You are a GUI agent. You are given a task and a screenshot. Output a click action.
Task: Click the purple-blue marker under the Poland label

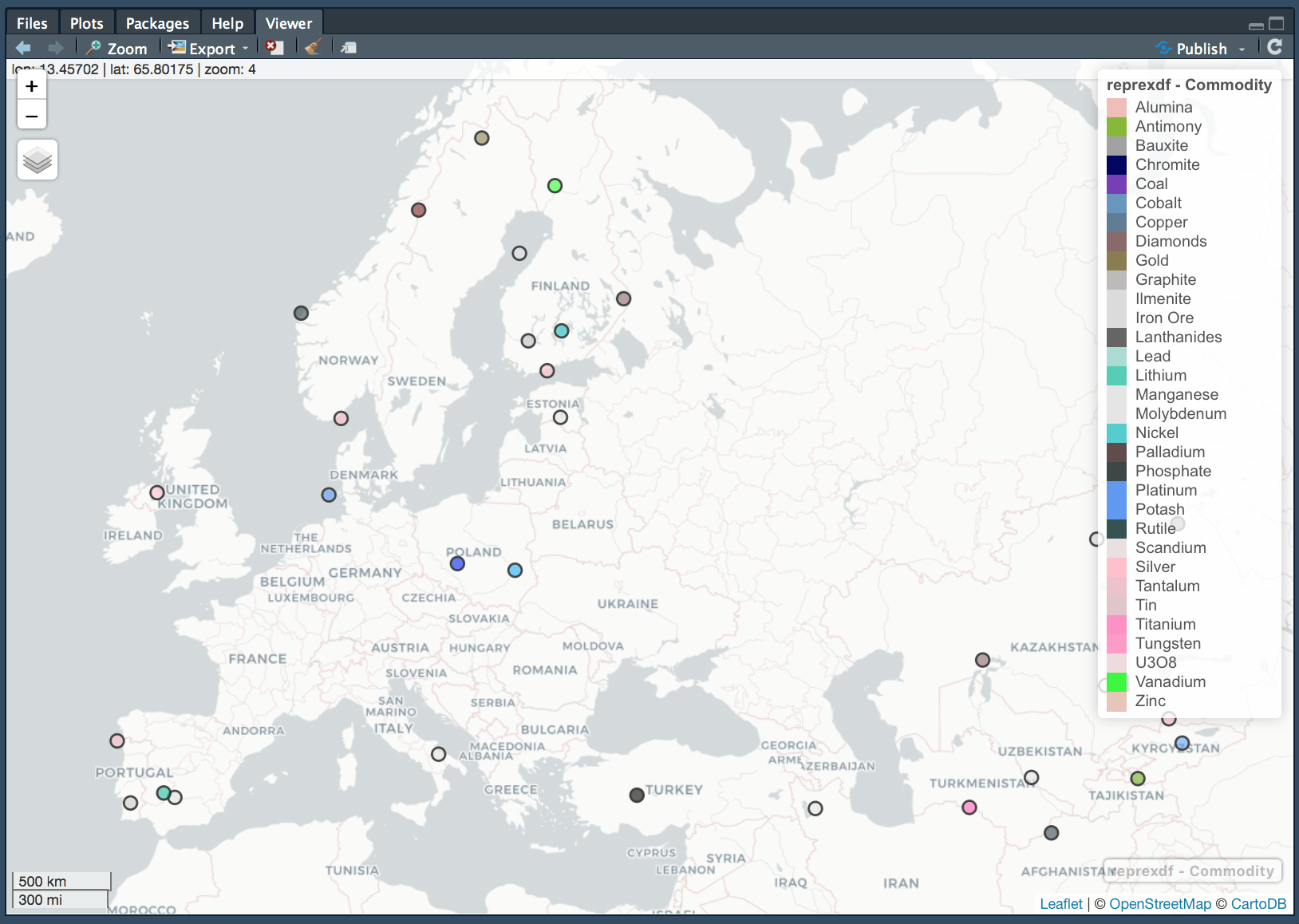coord(457,563)
